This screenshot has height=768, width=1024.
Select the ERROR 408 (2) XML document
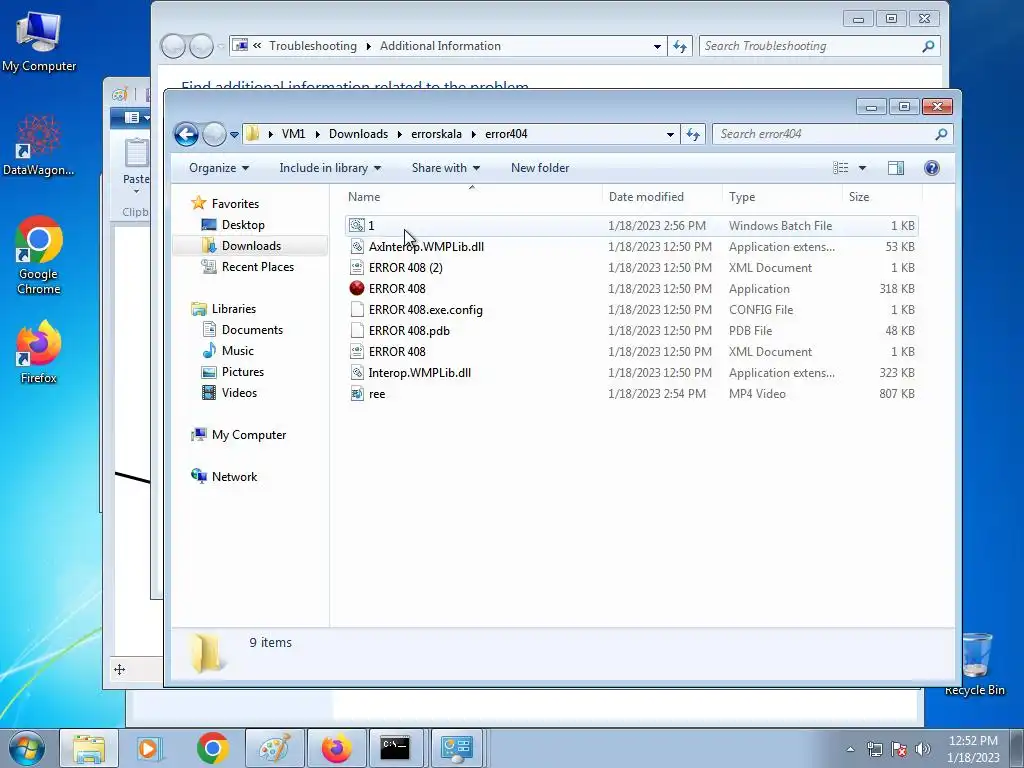click(631, 268)
